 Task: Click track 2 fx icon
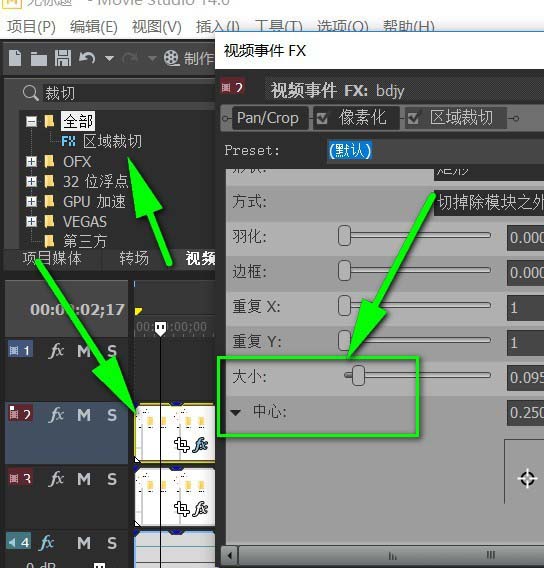57,415
